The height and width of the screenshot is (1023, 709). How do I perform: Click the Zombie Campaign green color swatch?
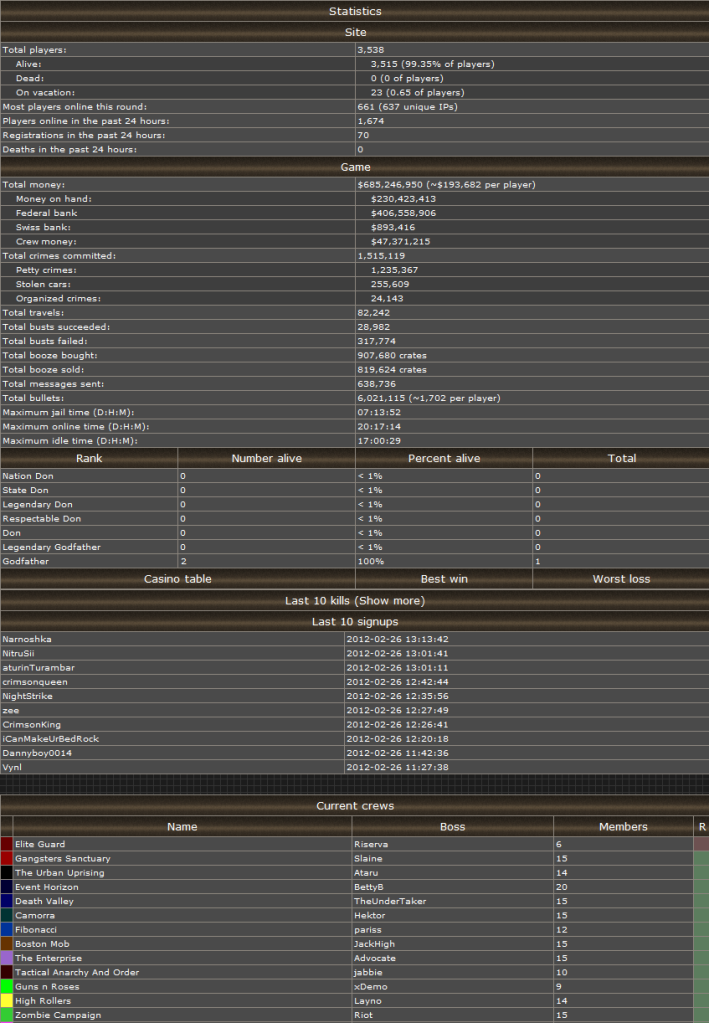(7, 1015)
